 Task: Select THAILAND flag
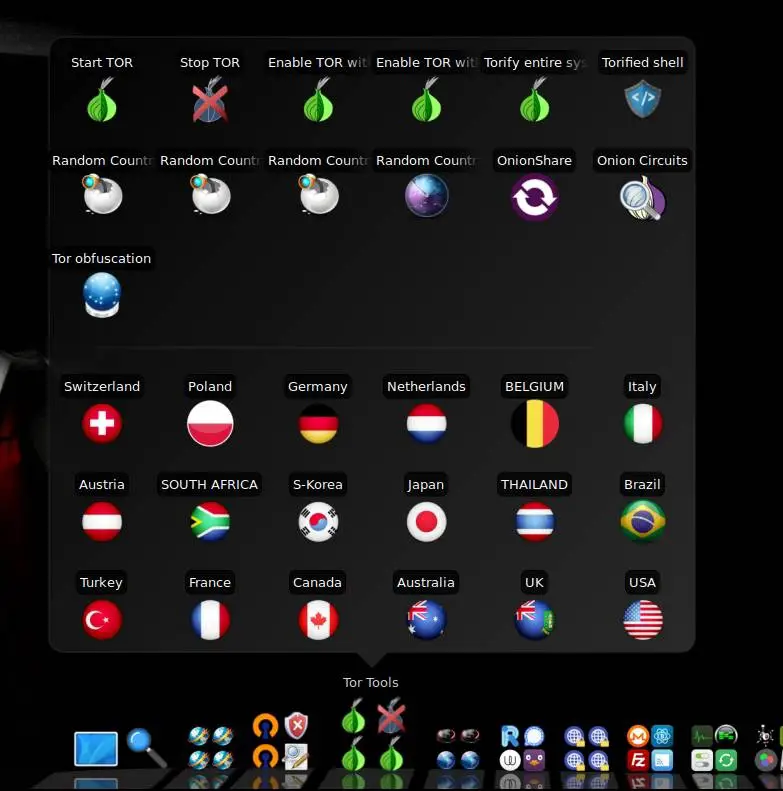[x=535, y=522]
